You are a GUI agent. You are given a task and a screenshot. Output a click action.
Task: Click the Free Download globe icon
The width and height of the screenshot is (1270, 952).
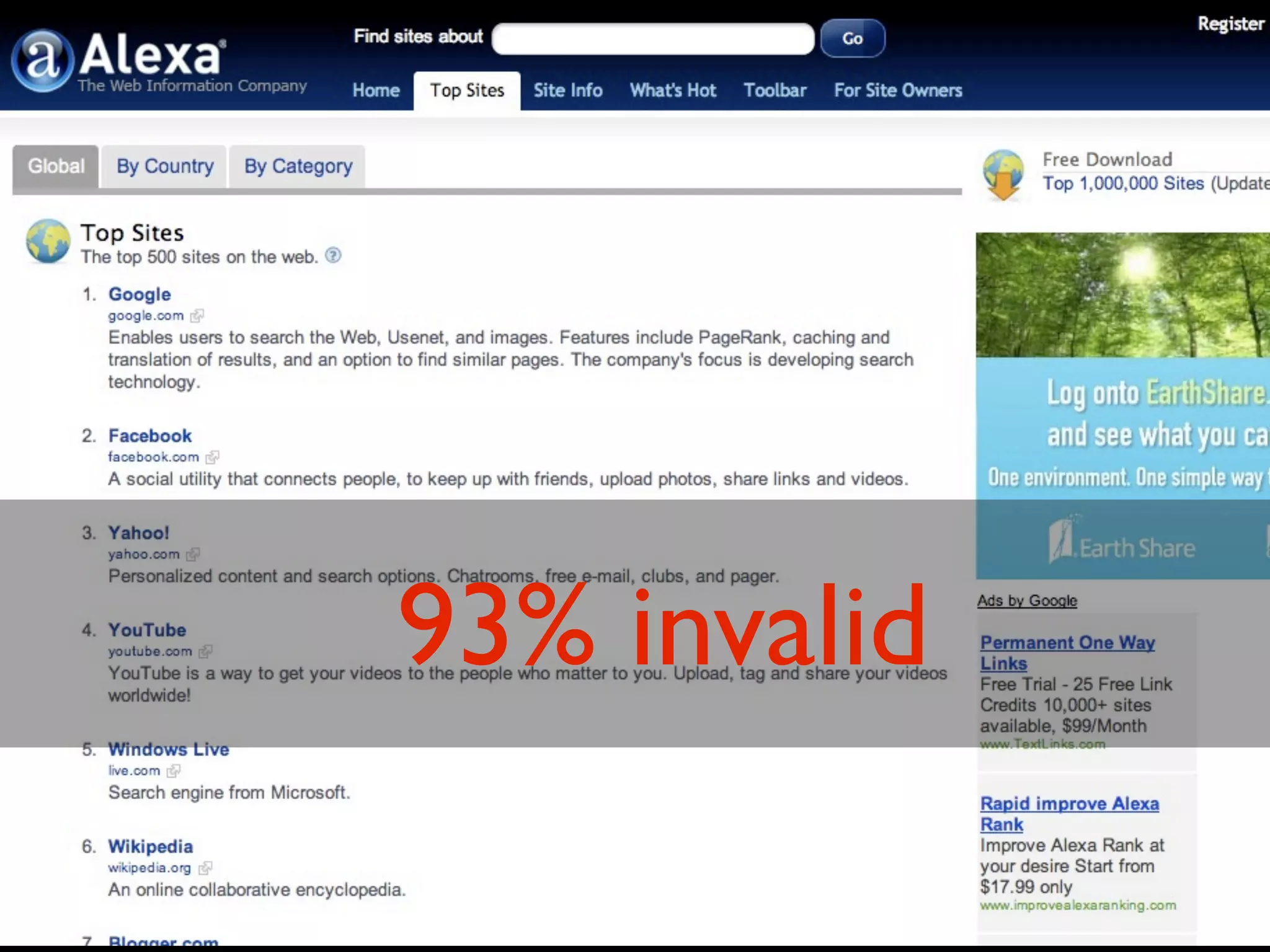pos(1003,175)
